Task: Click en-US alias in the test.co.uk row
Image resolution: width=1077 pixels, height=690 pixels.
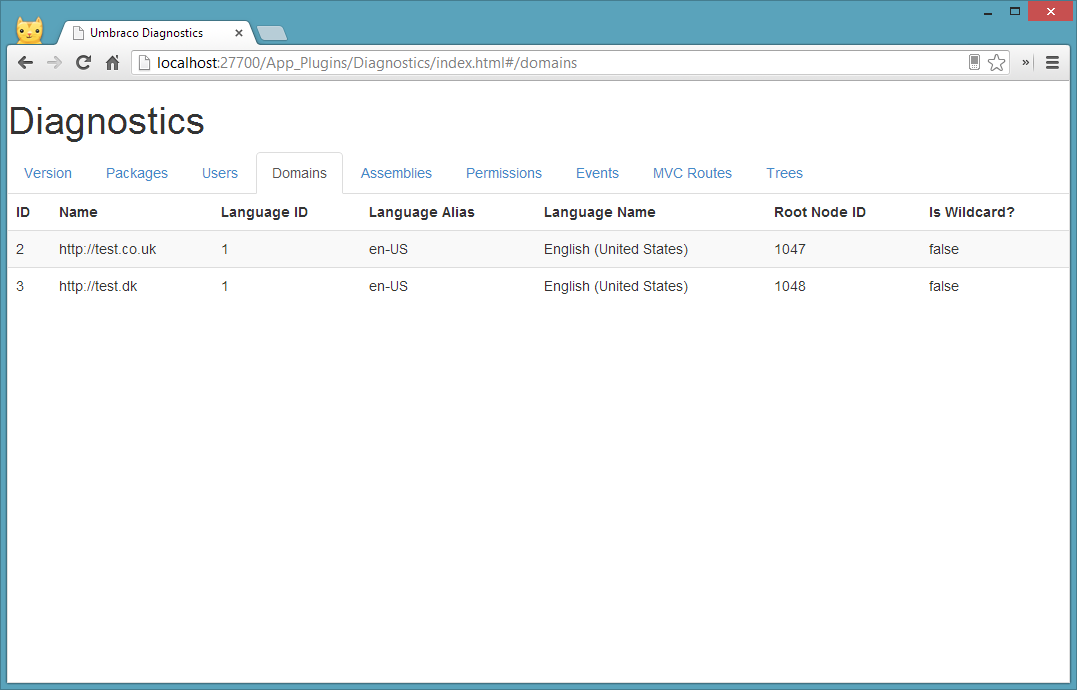Action: point(388,249)
